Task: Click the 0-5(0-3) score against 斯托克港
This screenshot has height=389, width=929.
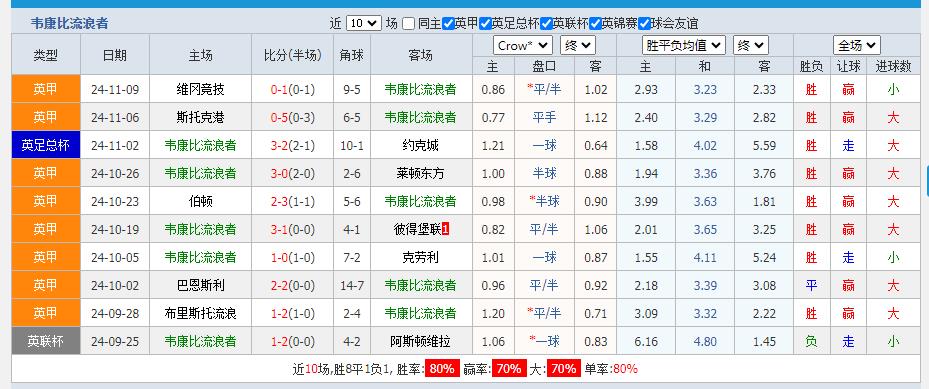Action: 293,118
